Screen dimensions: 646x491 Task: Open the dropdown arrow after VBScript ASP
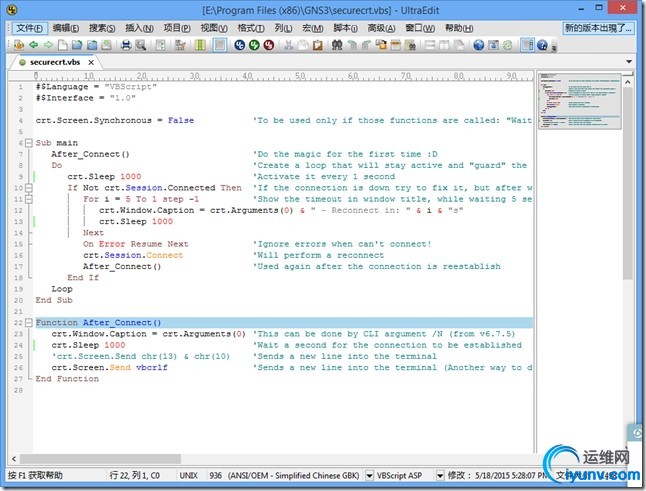(x=440, y=476)
